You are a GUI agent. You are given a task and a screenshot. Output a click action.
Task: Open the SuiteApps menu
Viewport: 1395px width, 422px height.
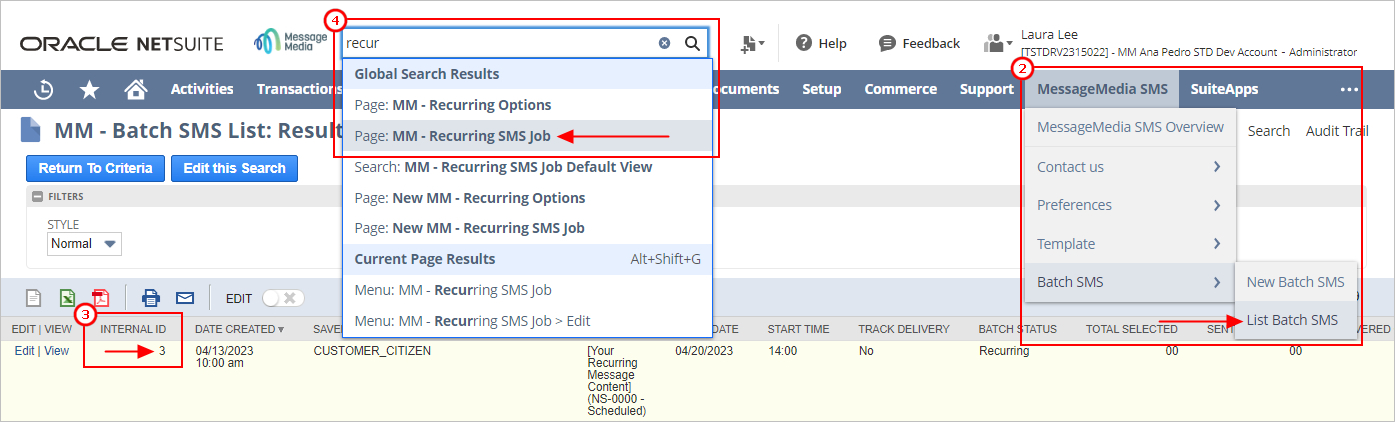(x=1224, y=89)
